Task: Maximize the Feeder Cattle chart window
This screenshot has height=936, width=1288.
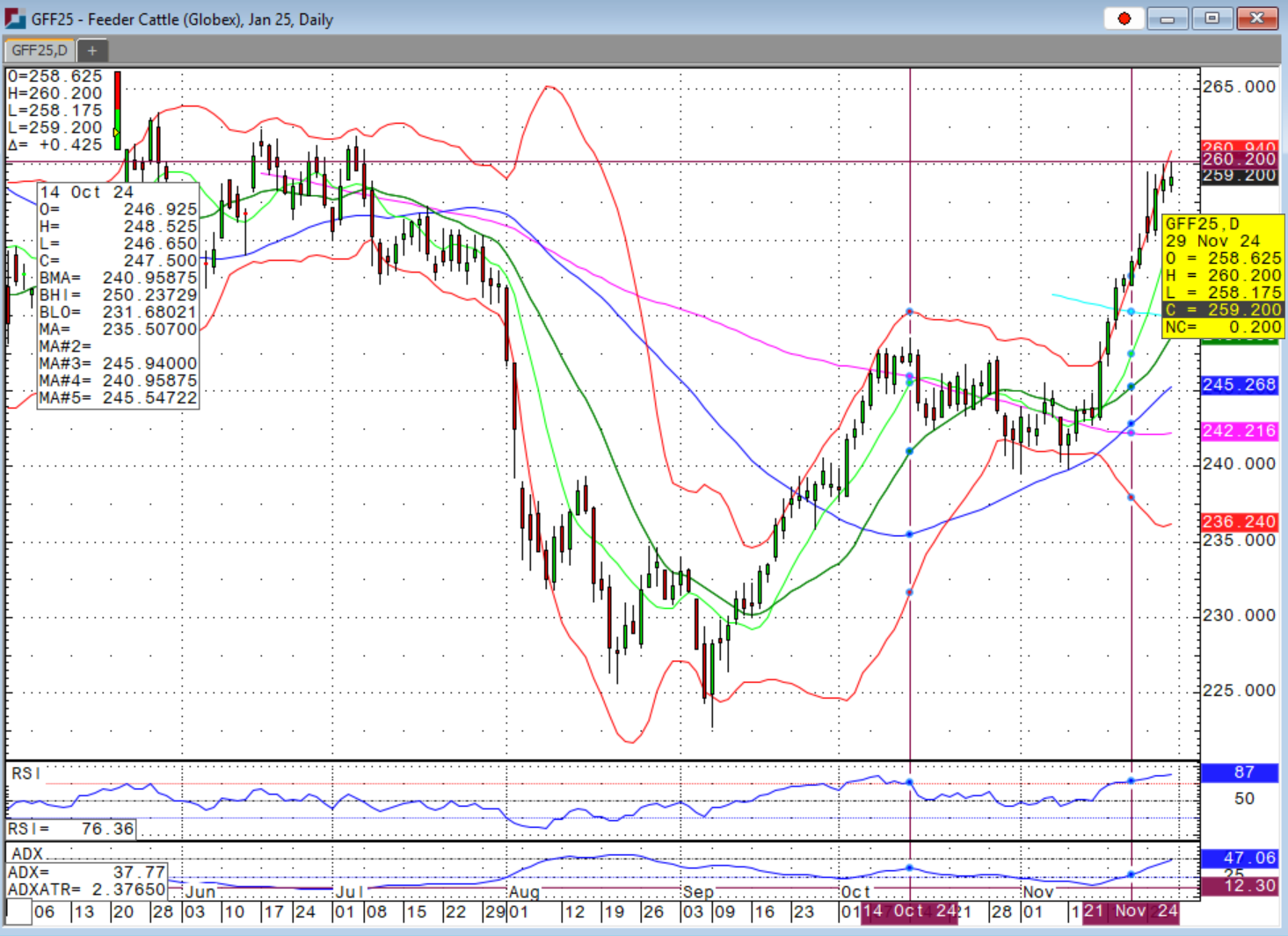Action: pyautogui.click(x=1212, y=18)
